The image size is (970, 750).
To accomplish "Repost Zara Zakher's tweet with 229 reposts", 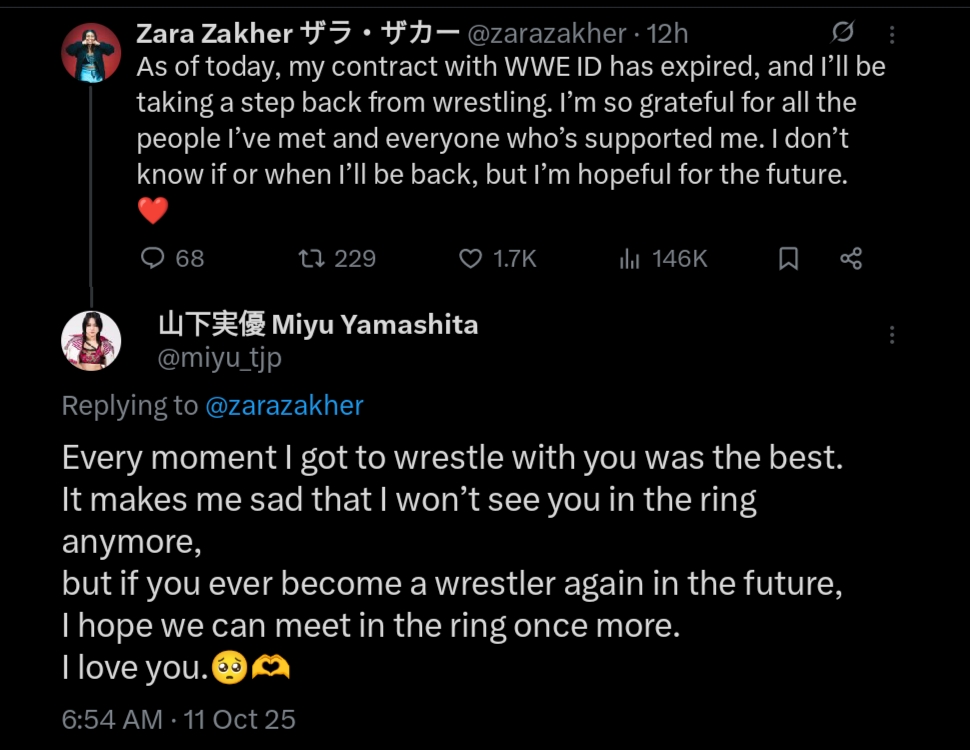I will click(x=312, y=259).
